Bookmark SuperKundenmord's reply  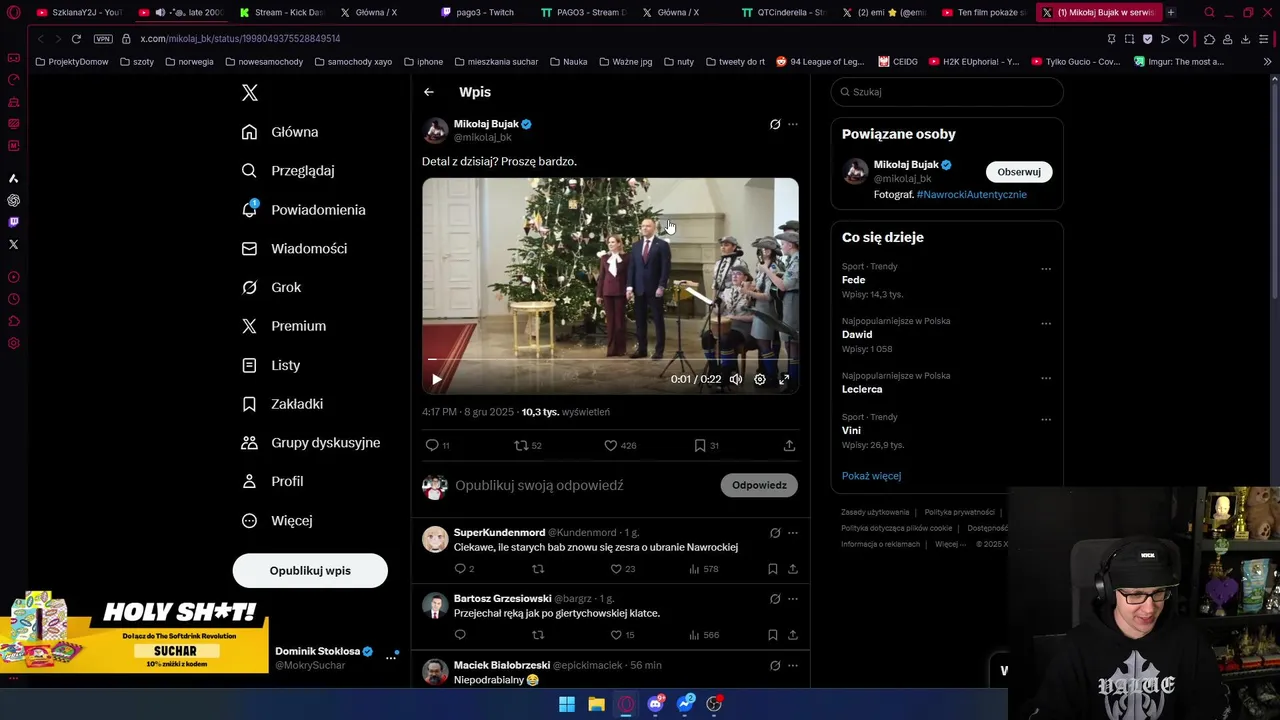[773, 569]
